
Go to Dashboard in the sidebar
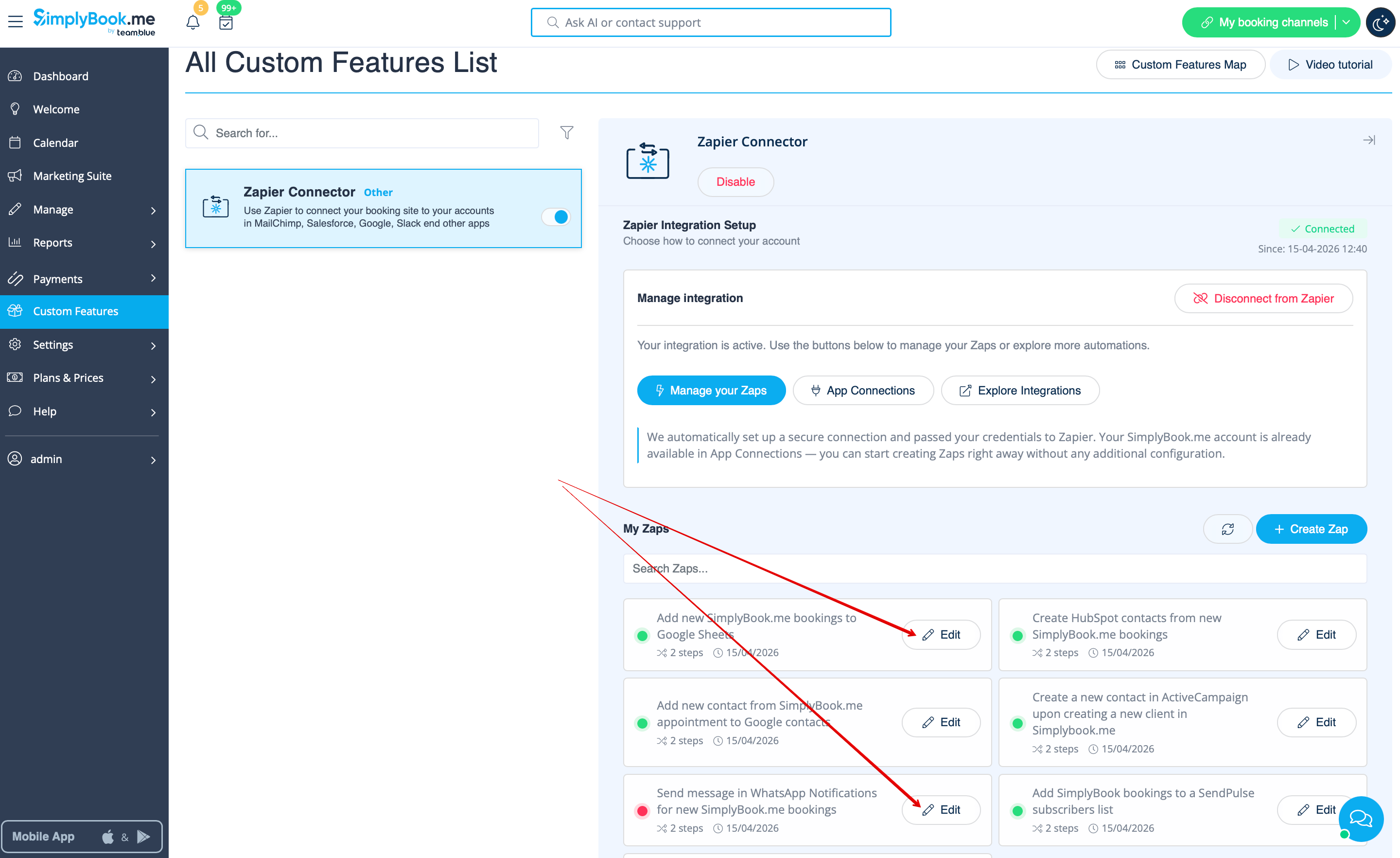[61, 76]
